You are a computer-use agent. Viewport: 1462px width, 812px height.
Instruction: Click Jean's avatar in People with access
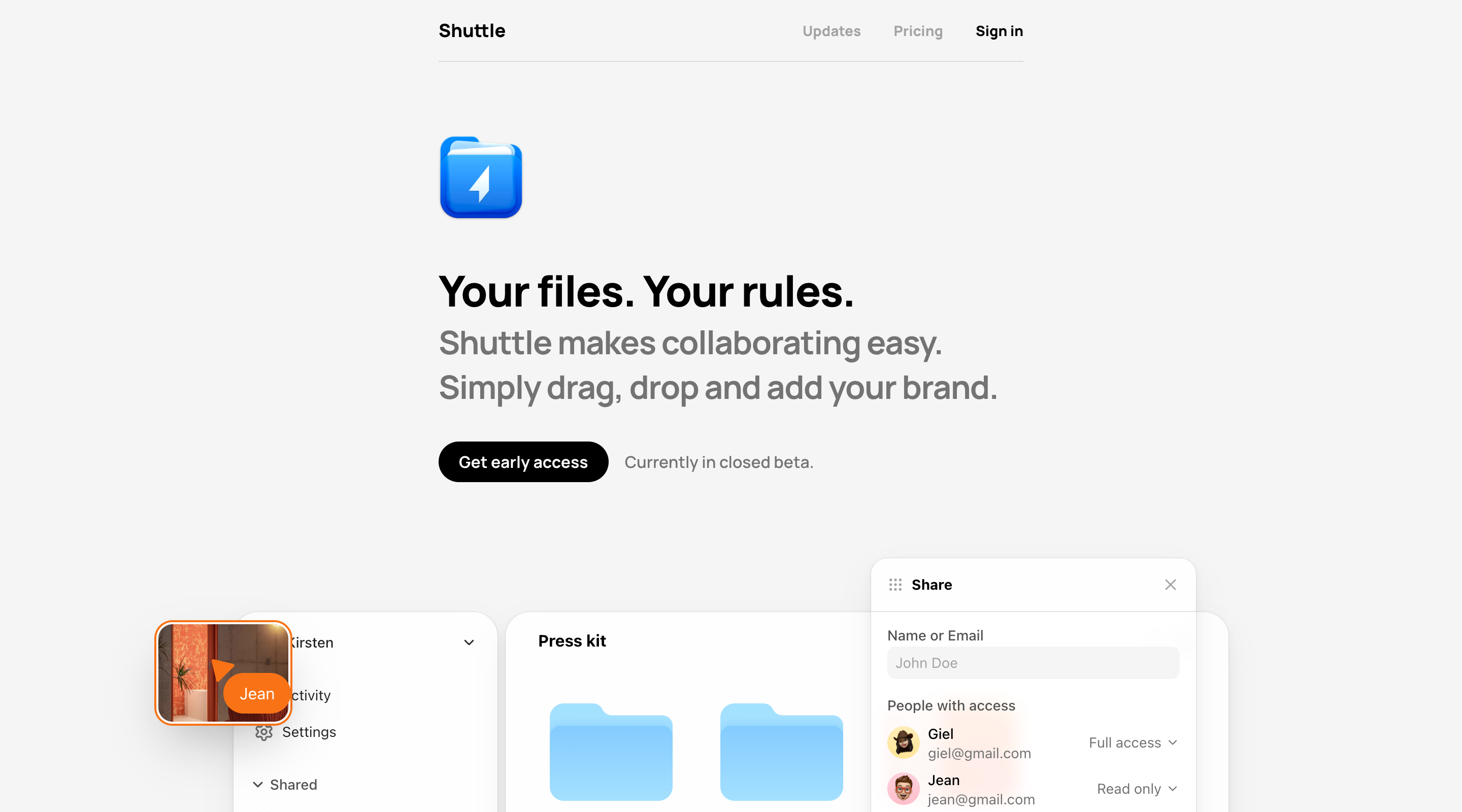(x=903, y=789)
